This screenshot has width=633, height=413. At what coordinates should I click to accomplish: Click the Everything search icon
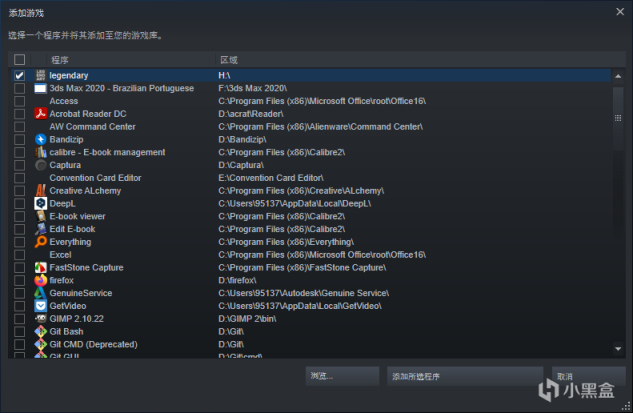[40, 242]
